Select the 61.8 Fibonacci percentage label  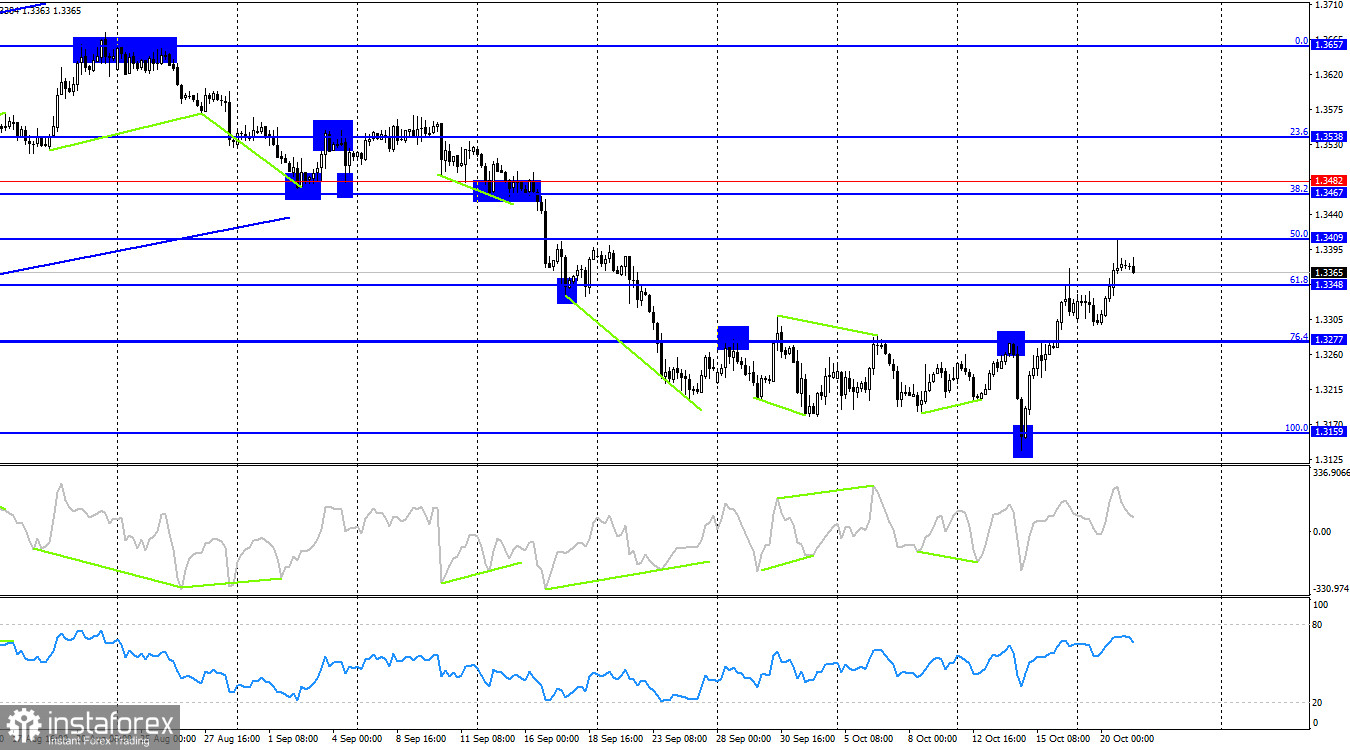[x=1299, y=280]
